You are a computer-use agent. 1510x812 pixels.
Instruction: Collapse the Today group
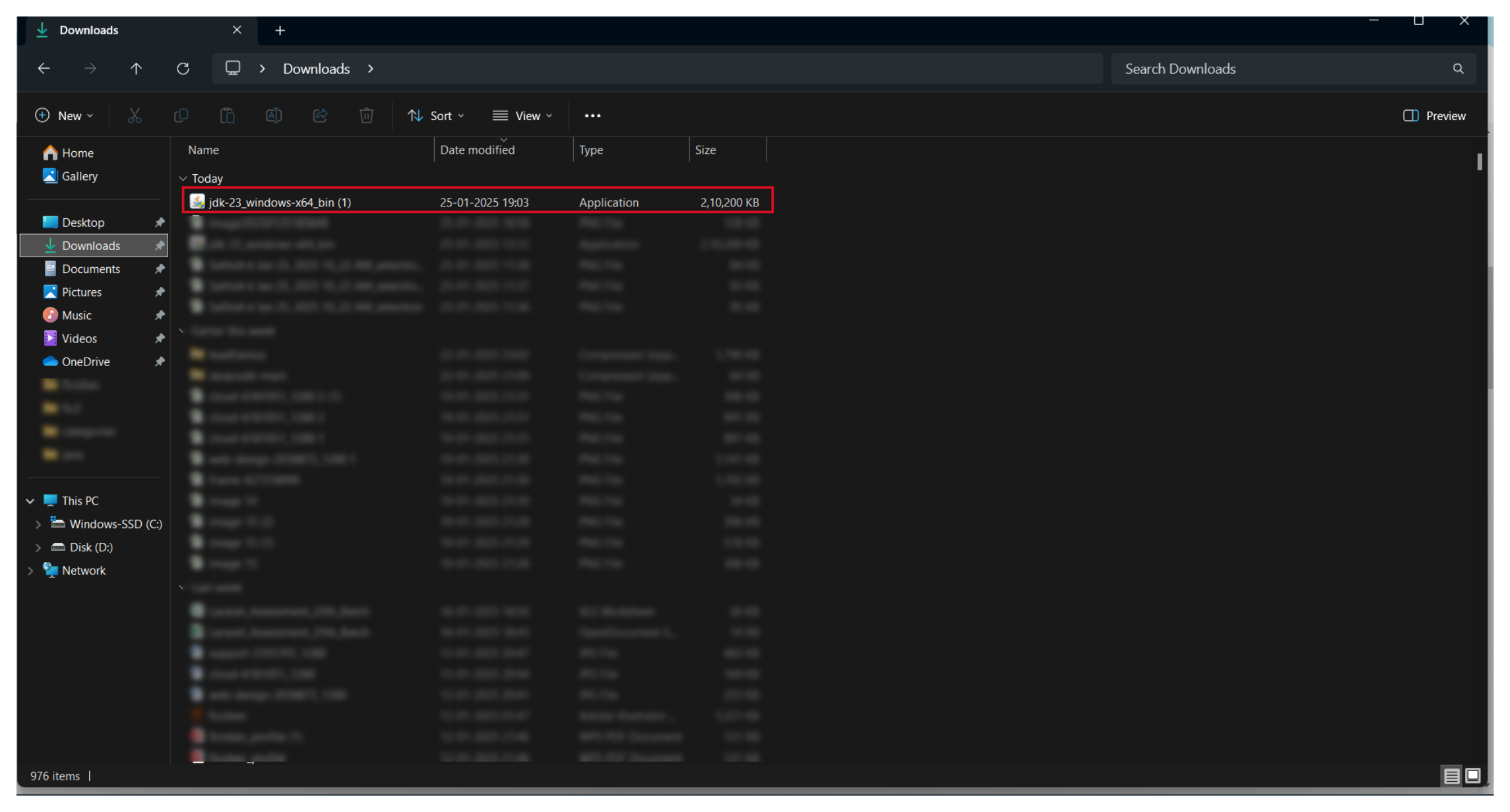pos(183,179)
